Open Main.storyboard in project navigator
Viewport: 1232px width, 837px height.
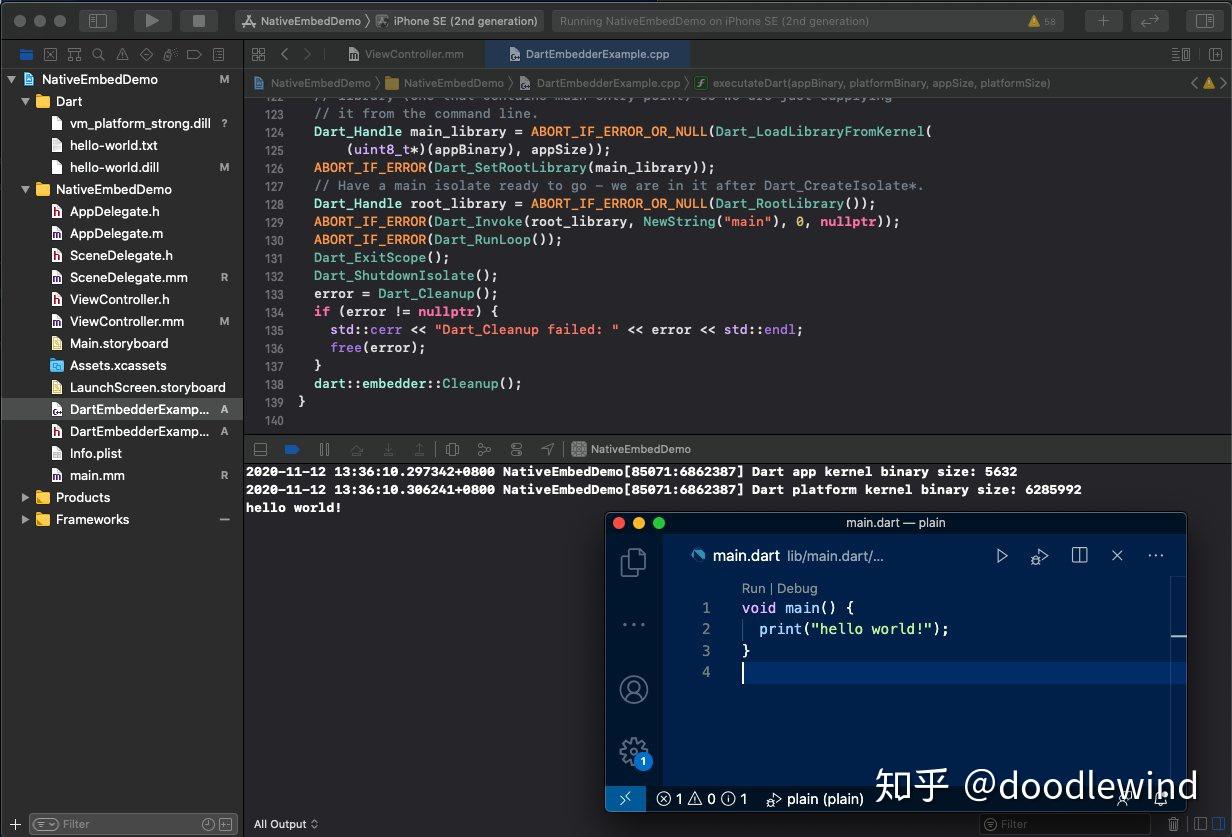[118, 343]
